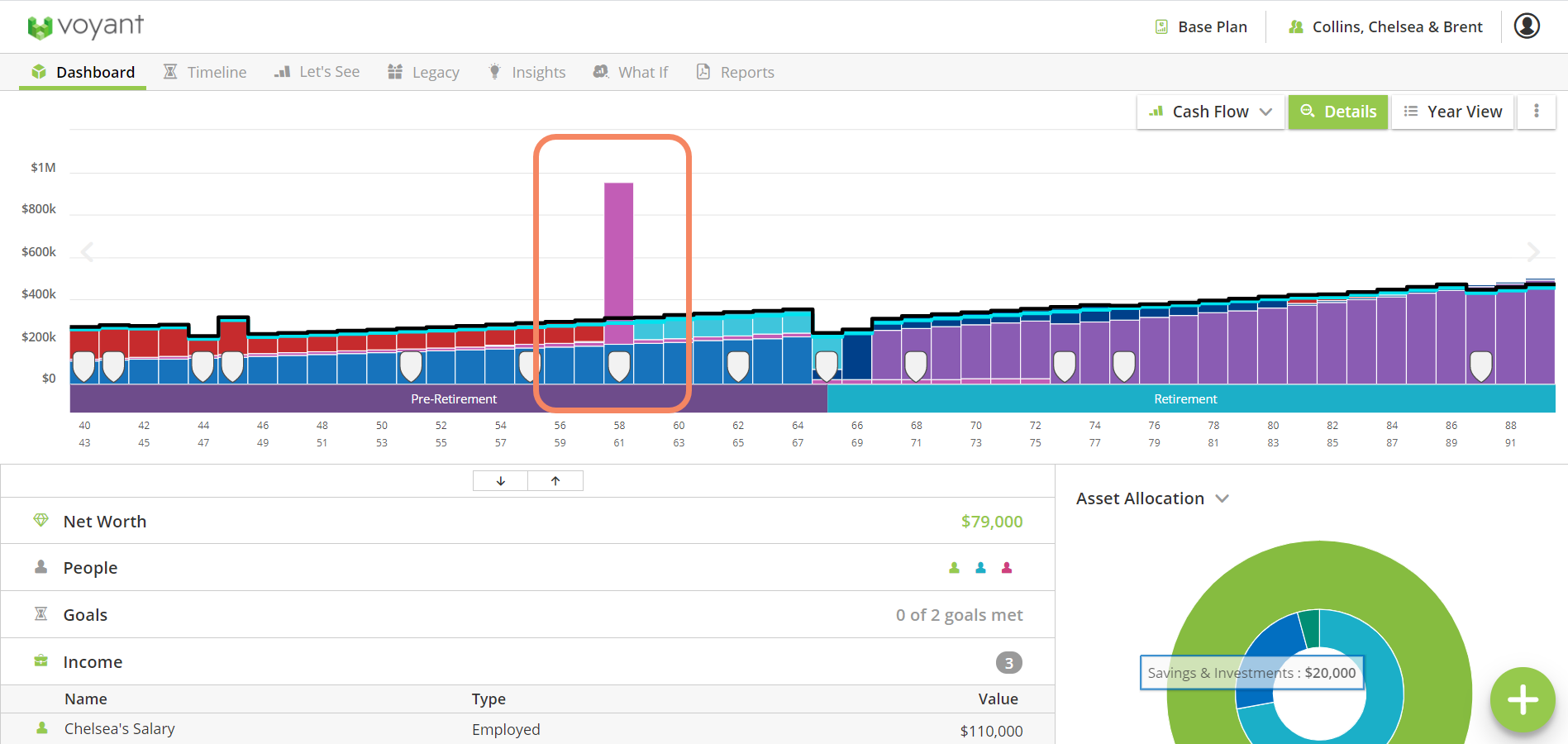Open the three-dot more options menu
The width and height of the screenshot is (1568, 744).
[x=1536, y=112]
